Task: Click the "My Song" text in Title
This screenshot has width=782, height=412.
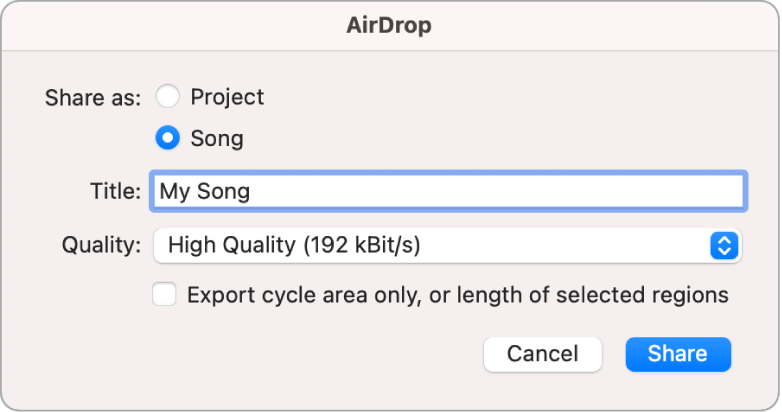Action: pos(205,191)
